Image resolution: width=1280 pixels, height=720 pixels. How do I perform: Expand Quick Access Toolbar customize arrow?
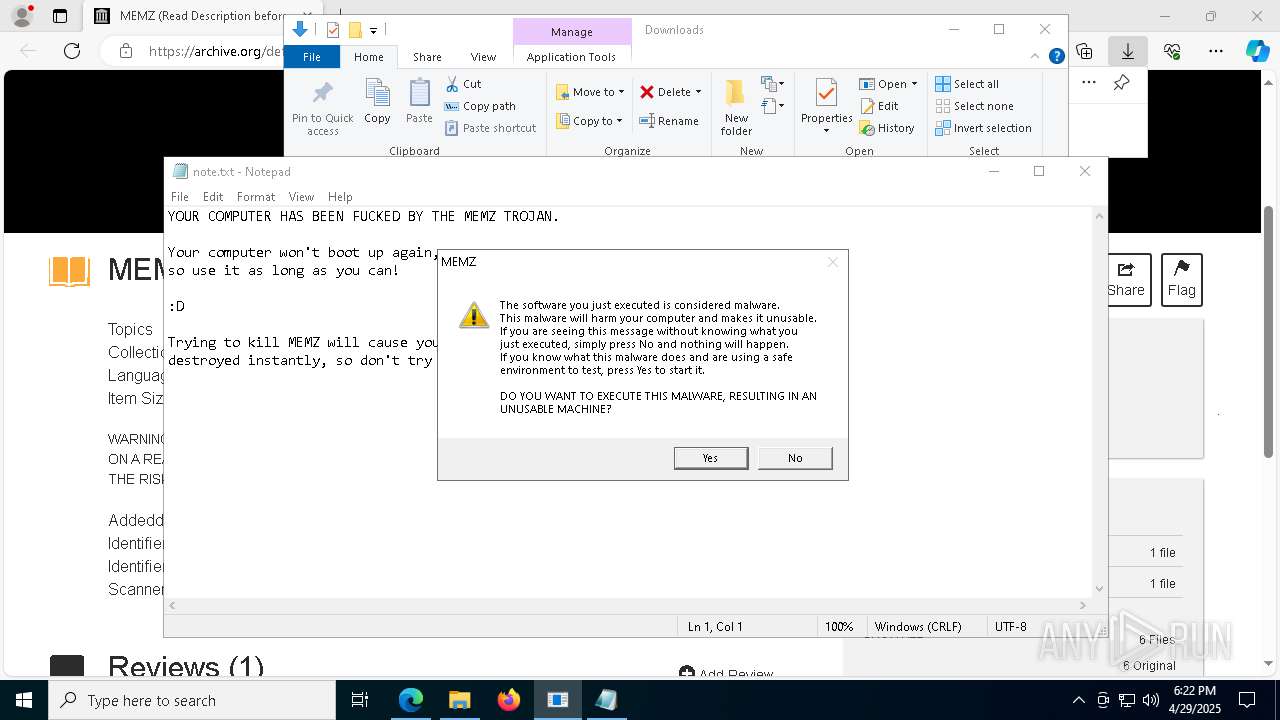[x=373, y=31]
